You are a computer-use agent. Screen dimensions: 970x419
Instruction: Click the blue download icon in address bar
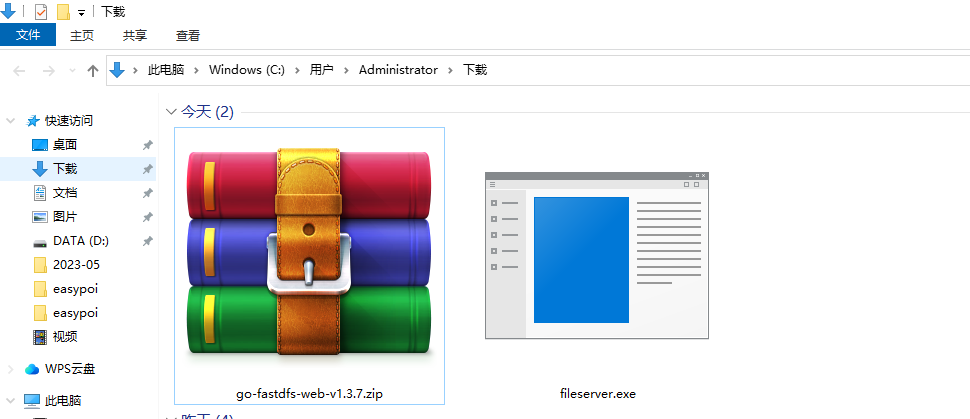[117, 70]
